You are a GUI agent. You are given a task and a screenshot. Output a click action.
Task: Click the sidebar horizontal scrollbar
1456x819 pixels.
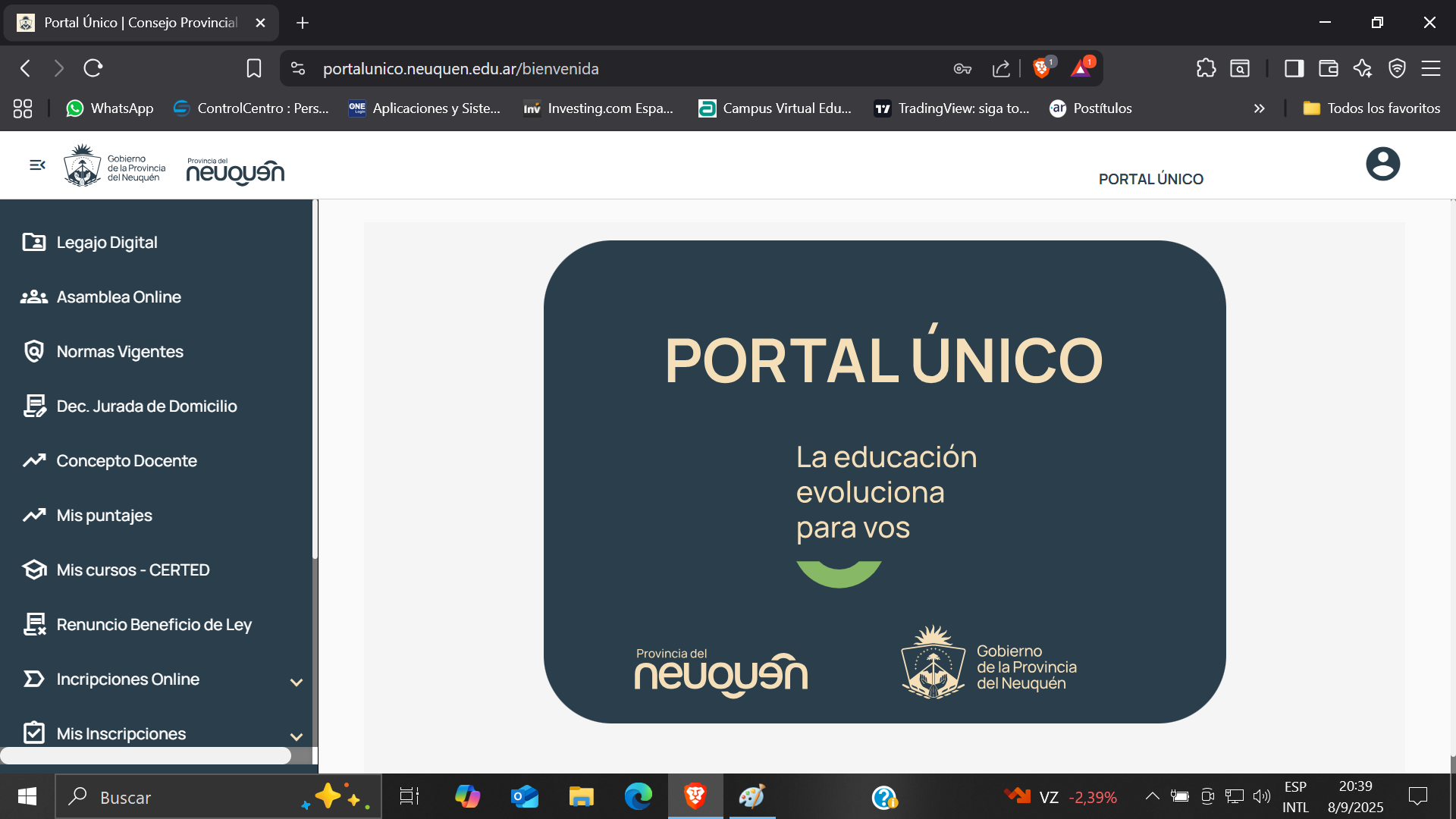coord(146,755)
